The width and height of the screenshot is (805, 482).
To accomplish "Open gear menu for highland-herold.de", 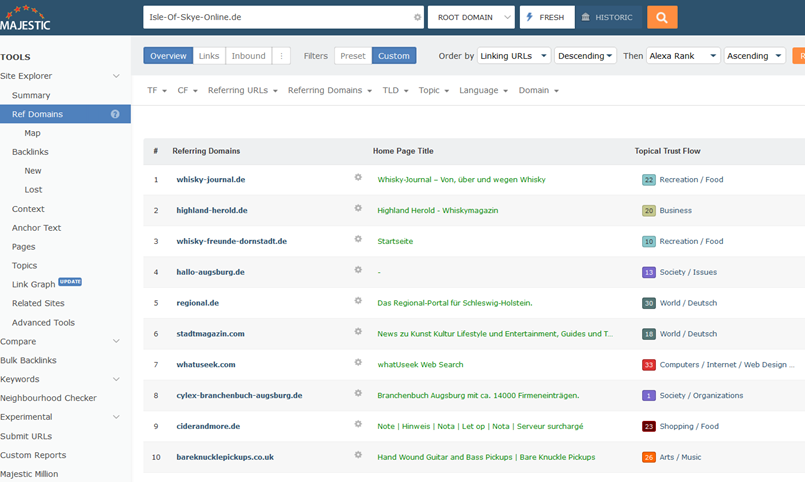I will click(x=358, y=208).
